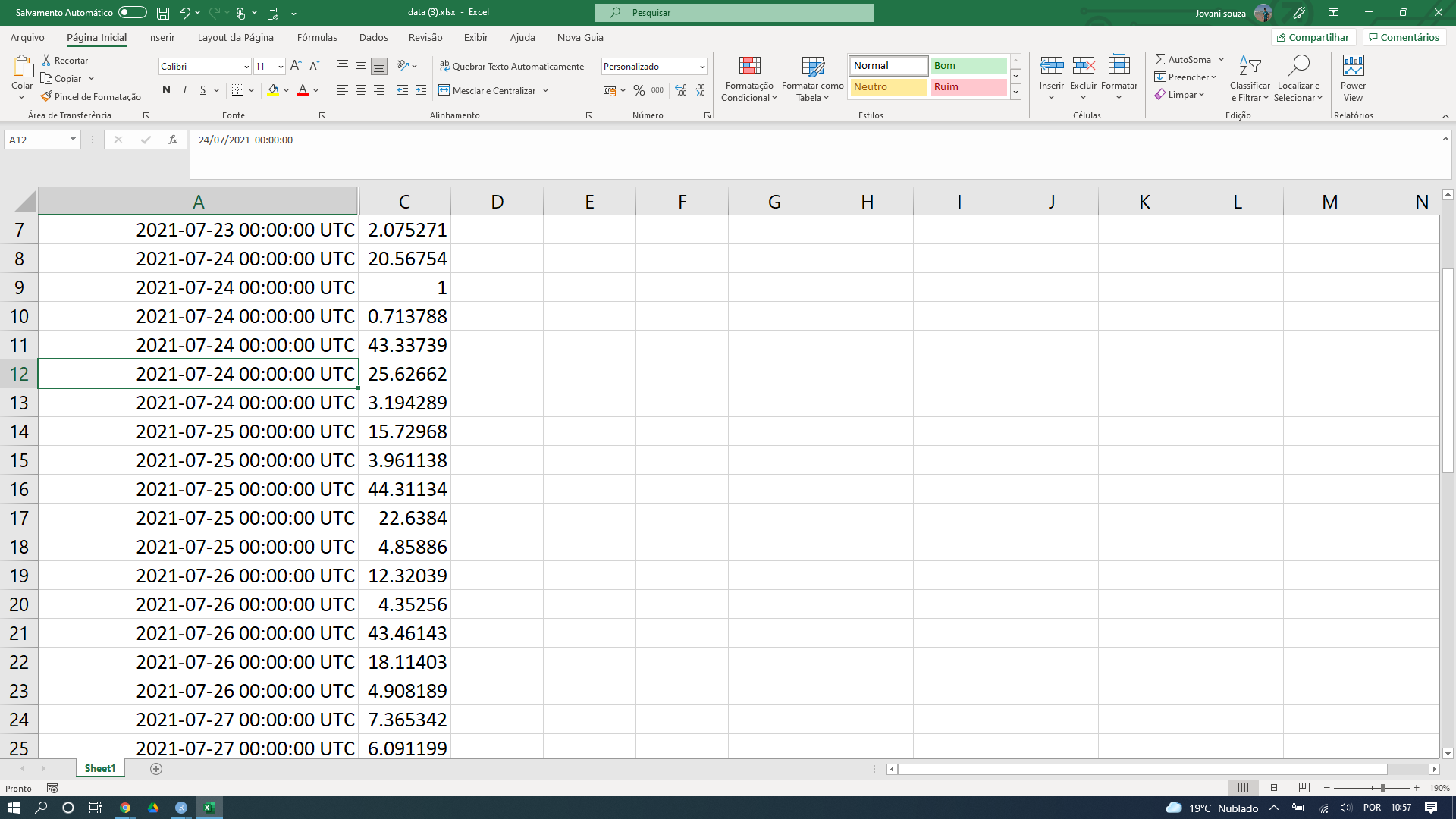The image size is (1456, 819).
Task: Center text horizontally
Action: point(361,90)
